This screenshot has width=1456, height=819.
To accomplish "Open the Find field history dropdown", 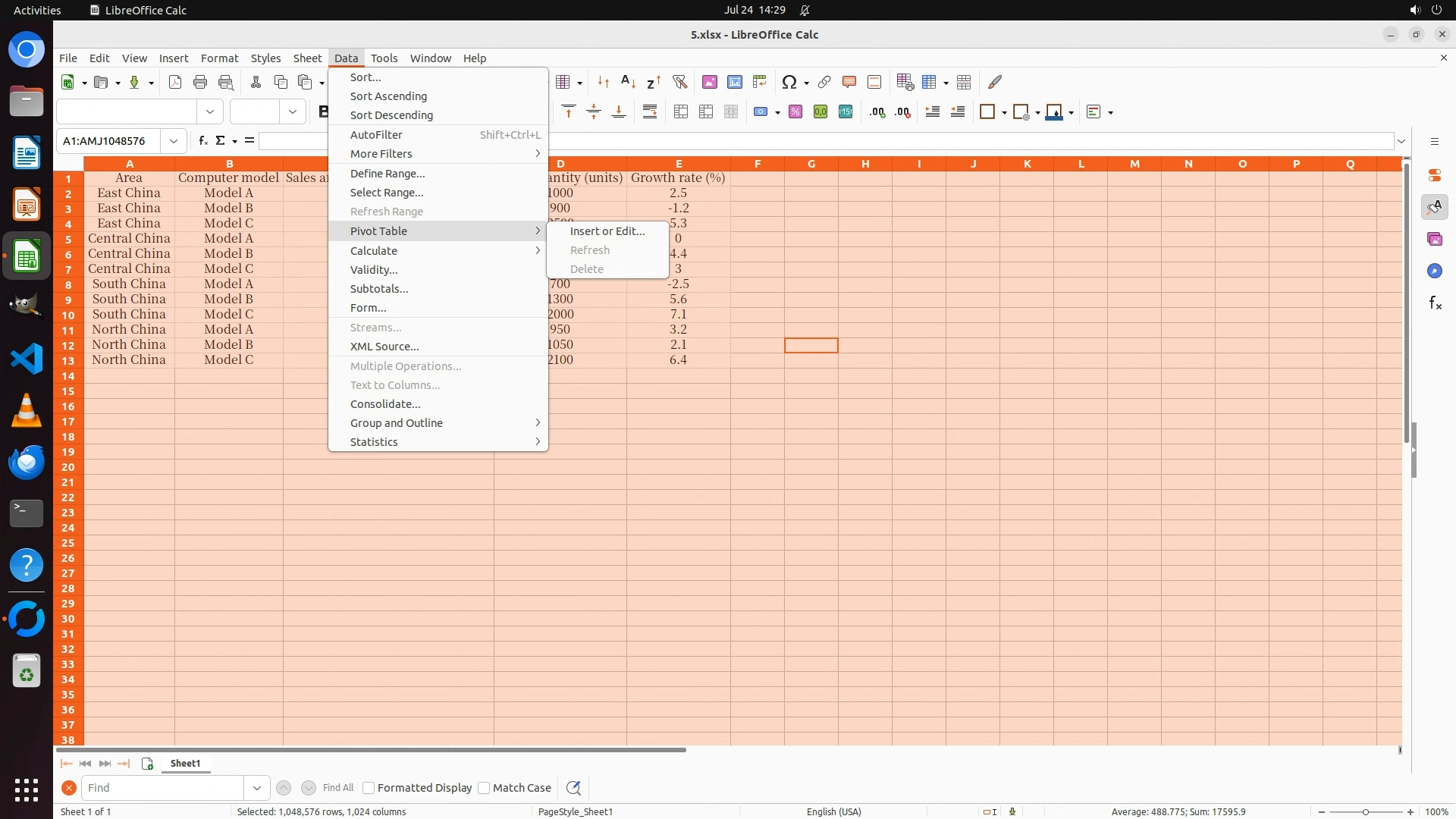I will coord(257,788).
